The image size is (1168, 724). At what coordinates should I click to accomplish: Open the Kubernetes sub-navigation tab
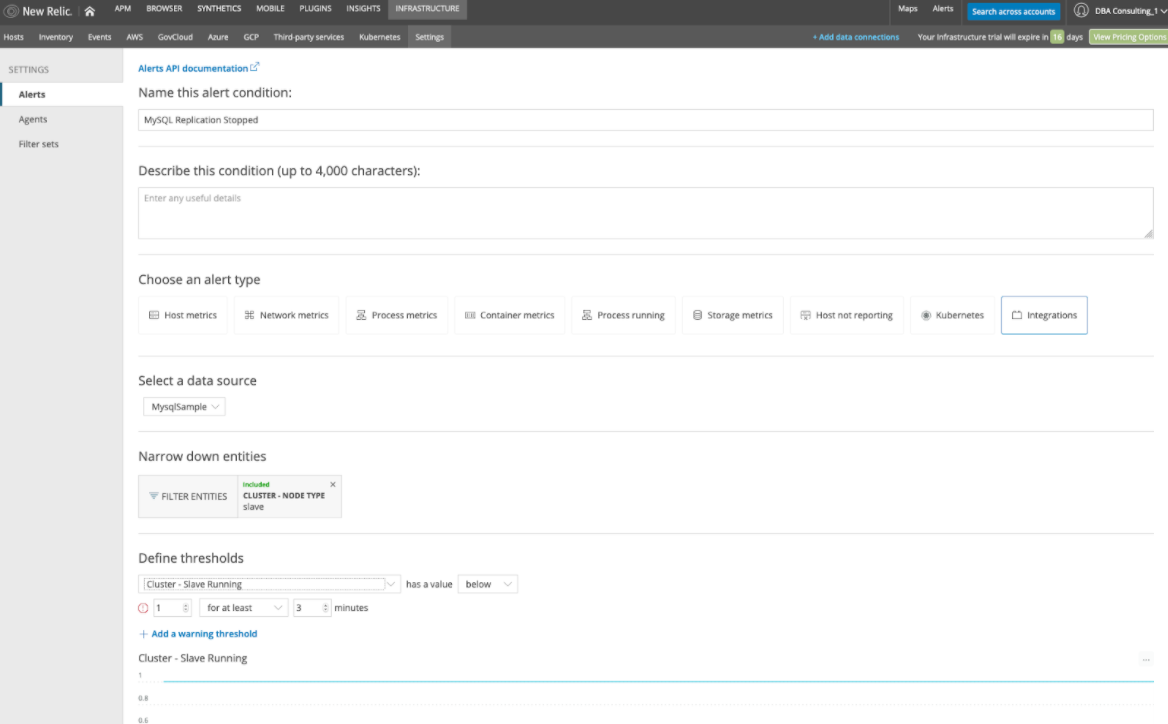coord(379,37)
